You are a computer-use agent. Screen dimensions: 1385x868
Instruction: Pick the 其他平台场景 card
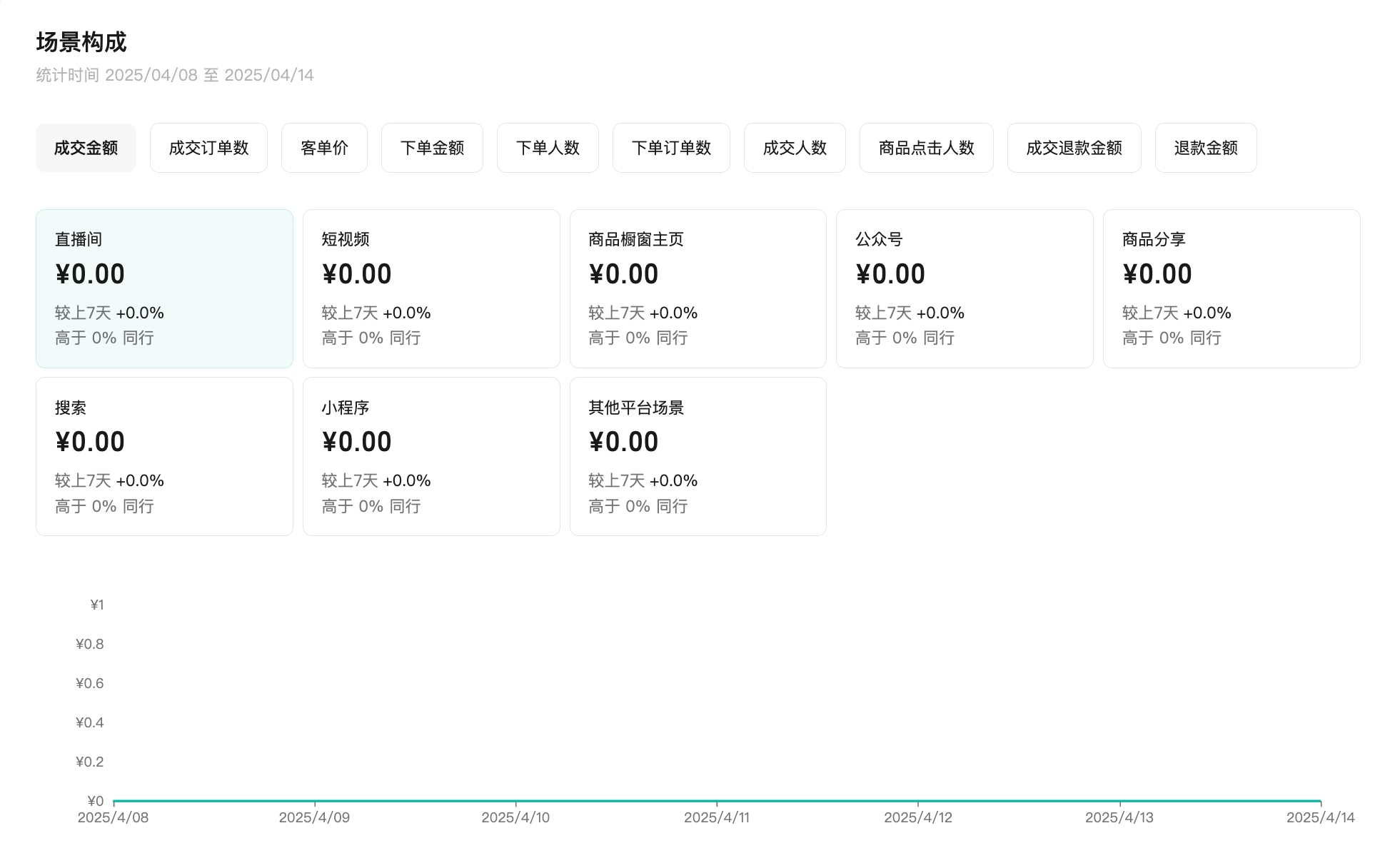(697, 456)
